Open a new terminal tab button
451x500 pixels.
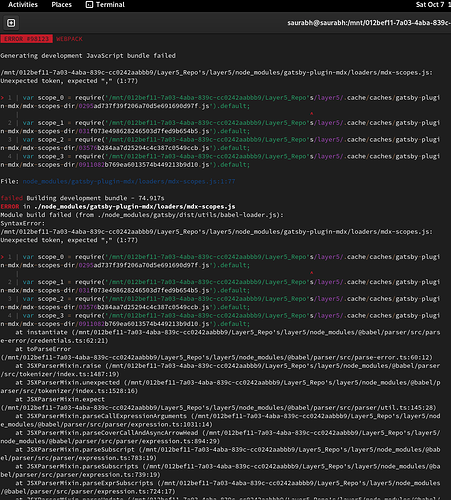point(11,23)
